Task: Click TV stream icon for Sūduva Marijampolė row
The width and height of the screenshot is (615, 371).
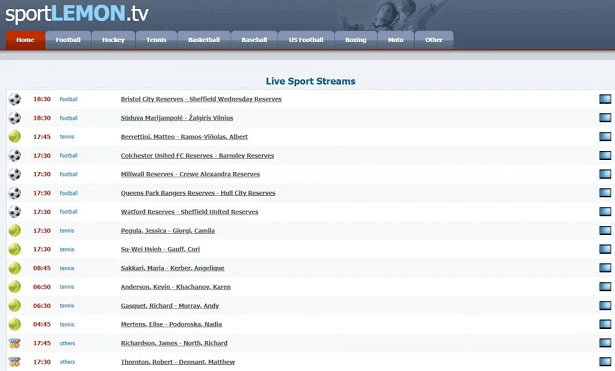Action: tap(605, 118)
